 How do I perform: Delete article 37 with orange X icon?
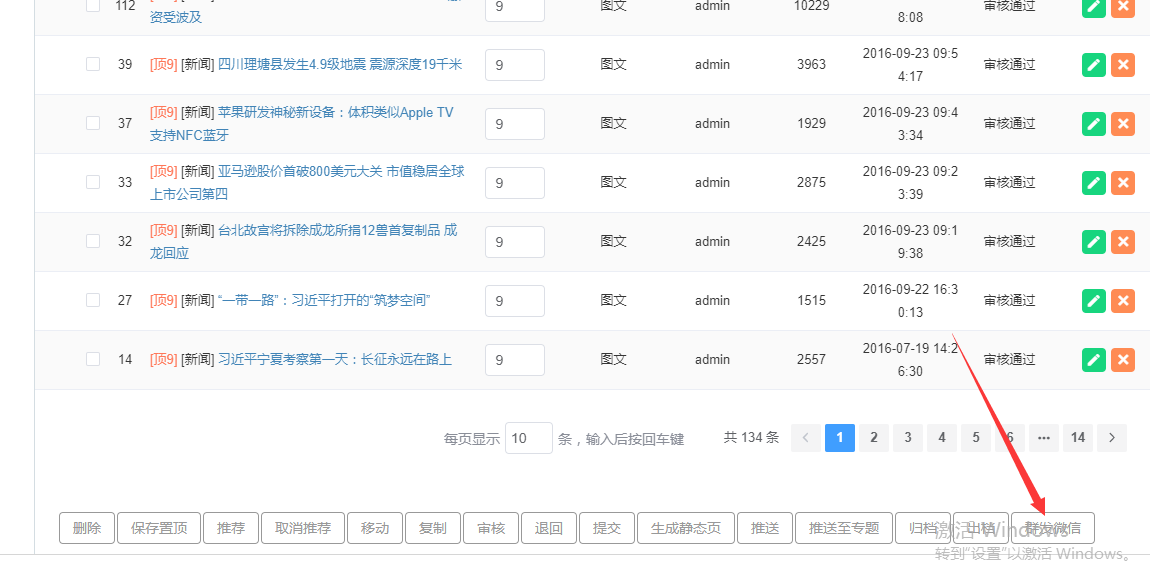click(x=1123, y=123)
